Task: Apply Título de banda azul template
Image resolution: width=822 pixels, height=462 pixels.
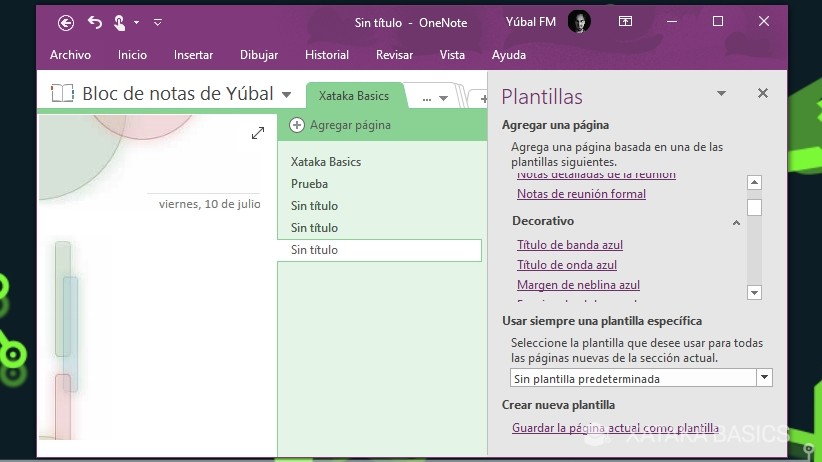Action: pos(570,245)
